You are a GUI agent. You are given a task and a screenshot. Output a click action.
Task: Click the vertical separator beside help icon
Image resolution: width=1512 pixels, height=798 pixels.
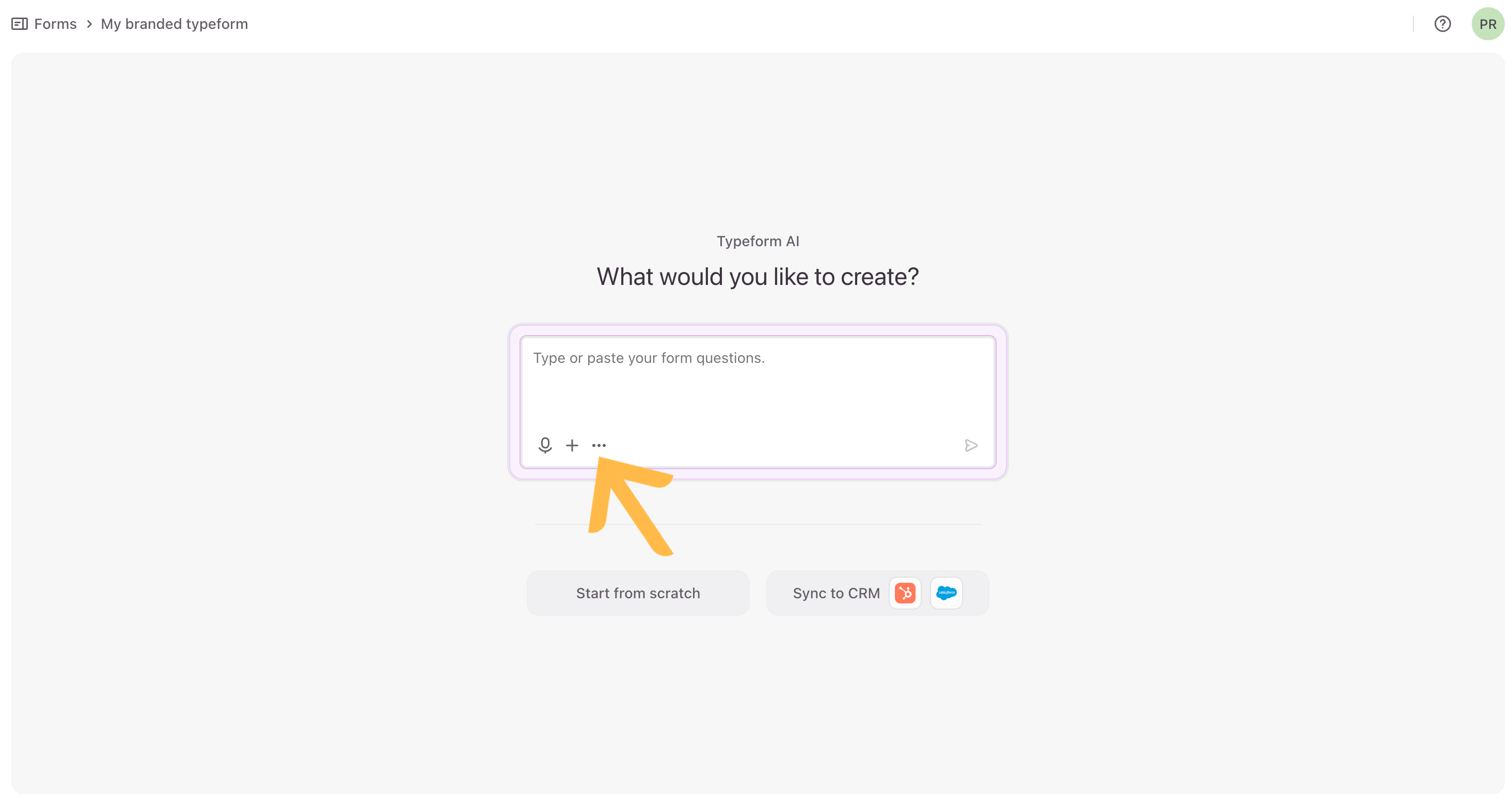pos(1413,24)
